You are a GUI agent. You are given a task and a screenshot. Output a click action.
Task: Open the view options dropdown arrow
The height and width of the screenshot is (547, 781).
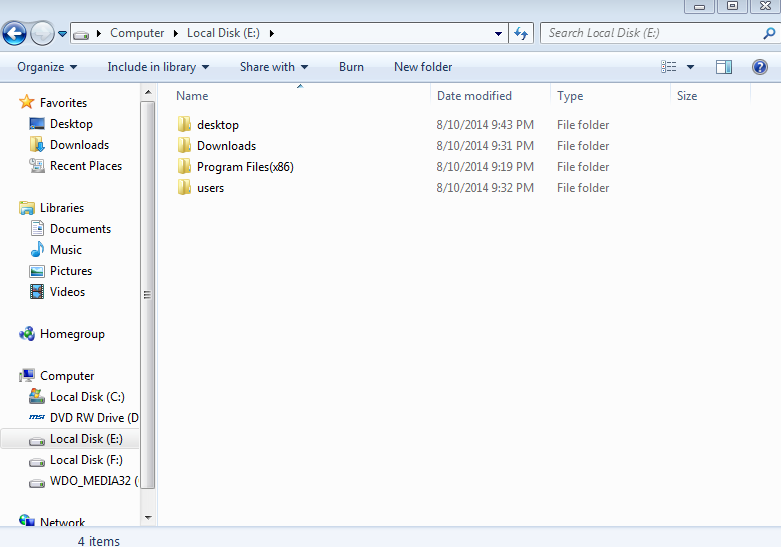point(690,67)
